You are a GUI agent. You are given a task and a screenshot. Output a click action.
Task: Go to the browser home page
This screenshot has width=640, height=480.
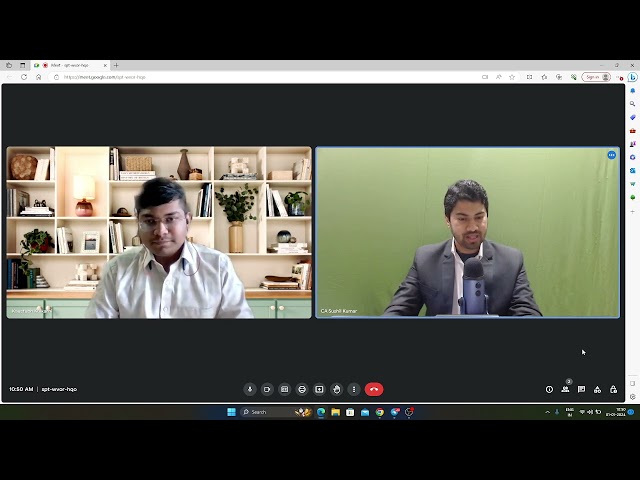click(38, 77)
